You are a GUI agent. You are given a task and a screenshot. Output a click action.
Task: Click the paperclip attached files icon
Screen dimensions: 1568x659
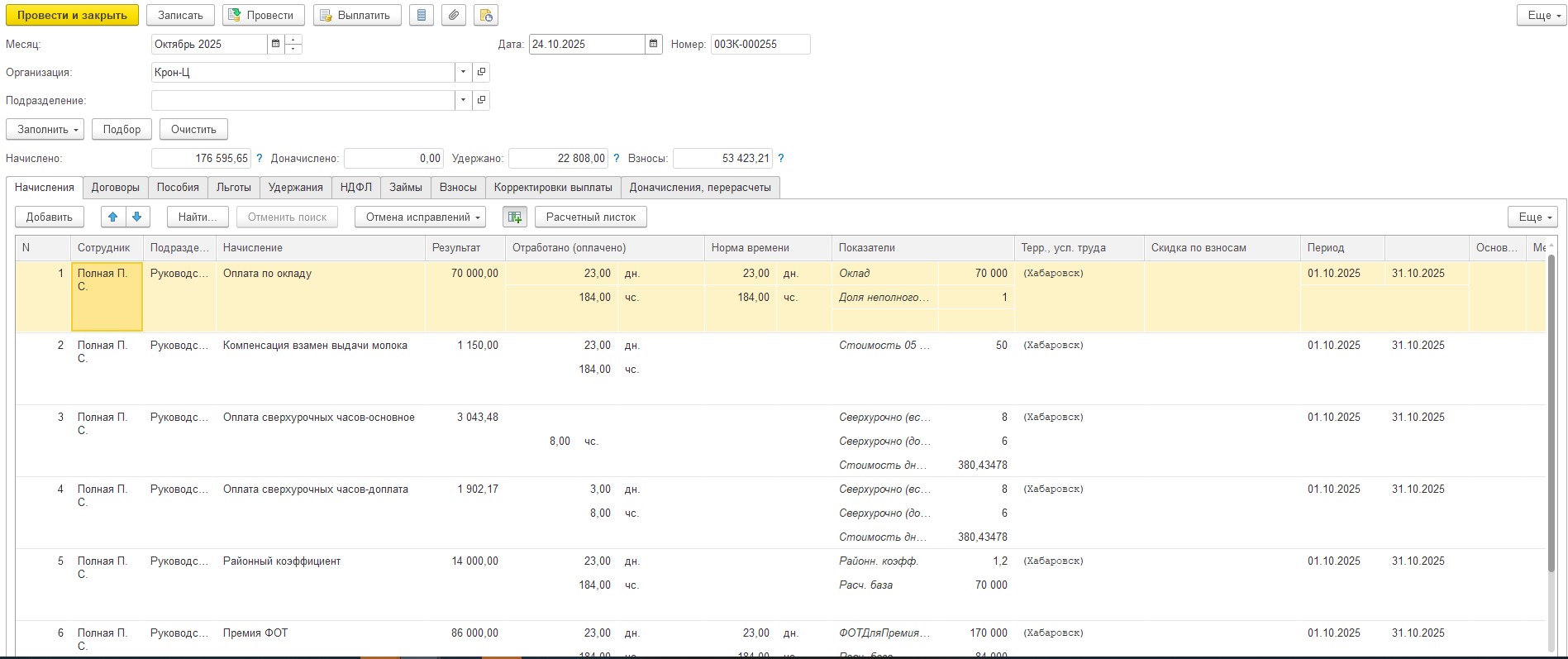(454, 16)
